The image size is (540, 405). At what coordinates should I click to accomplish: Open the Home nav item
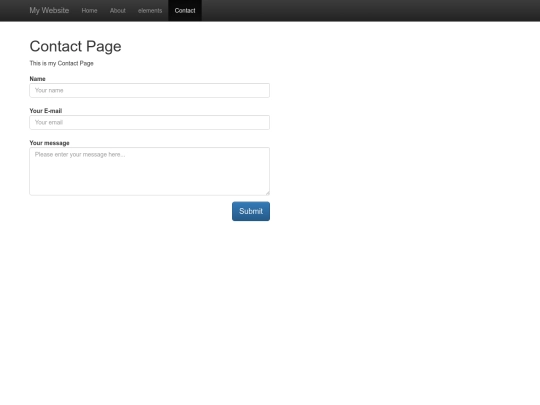[x=89, y=11]
